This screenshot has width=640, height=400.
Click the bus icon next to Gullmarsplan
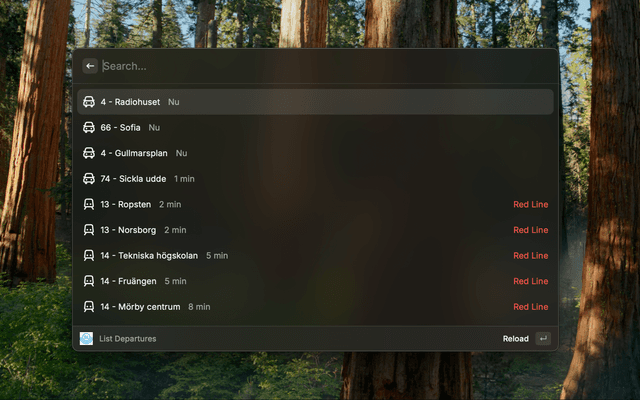pos(89,153)
